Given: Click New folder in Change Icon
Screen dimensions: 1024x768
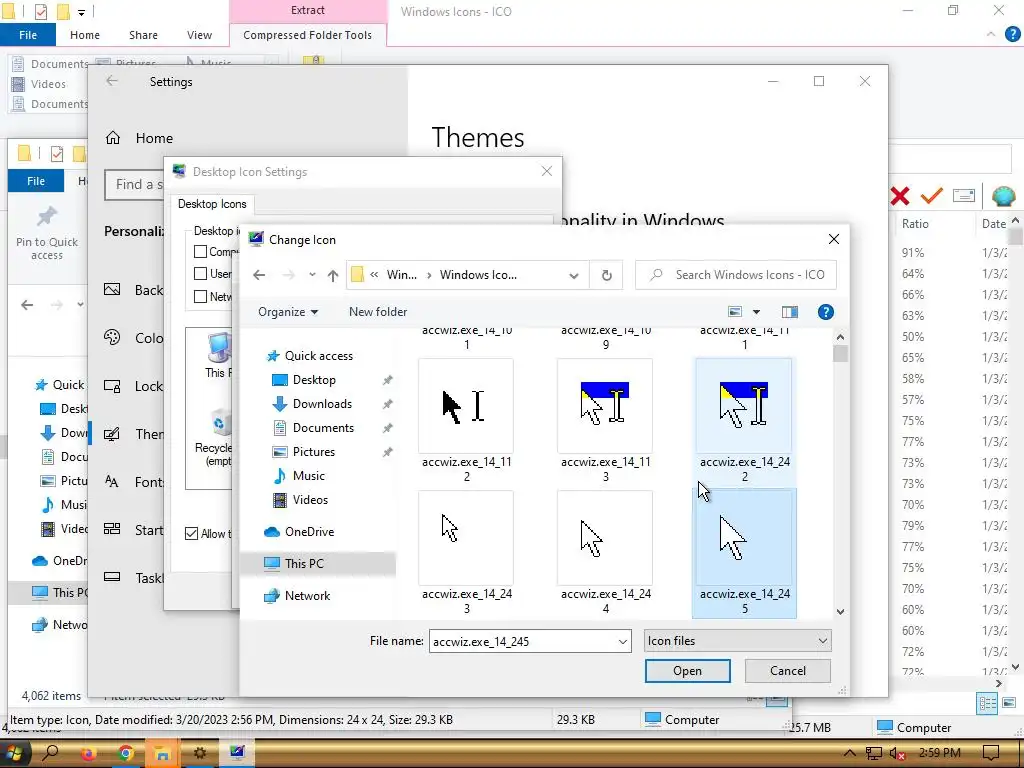Looking at the screenshot, I should pyautogui.click(x=377, y=312).
